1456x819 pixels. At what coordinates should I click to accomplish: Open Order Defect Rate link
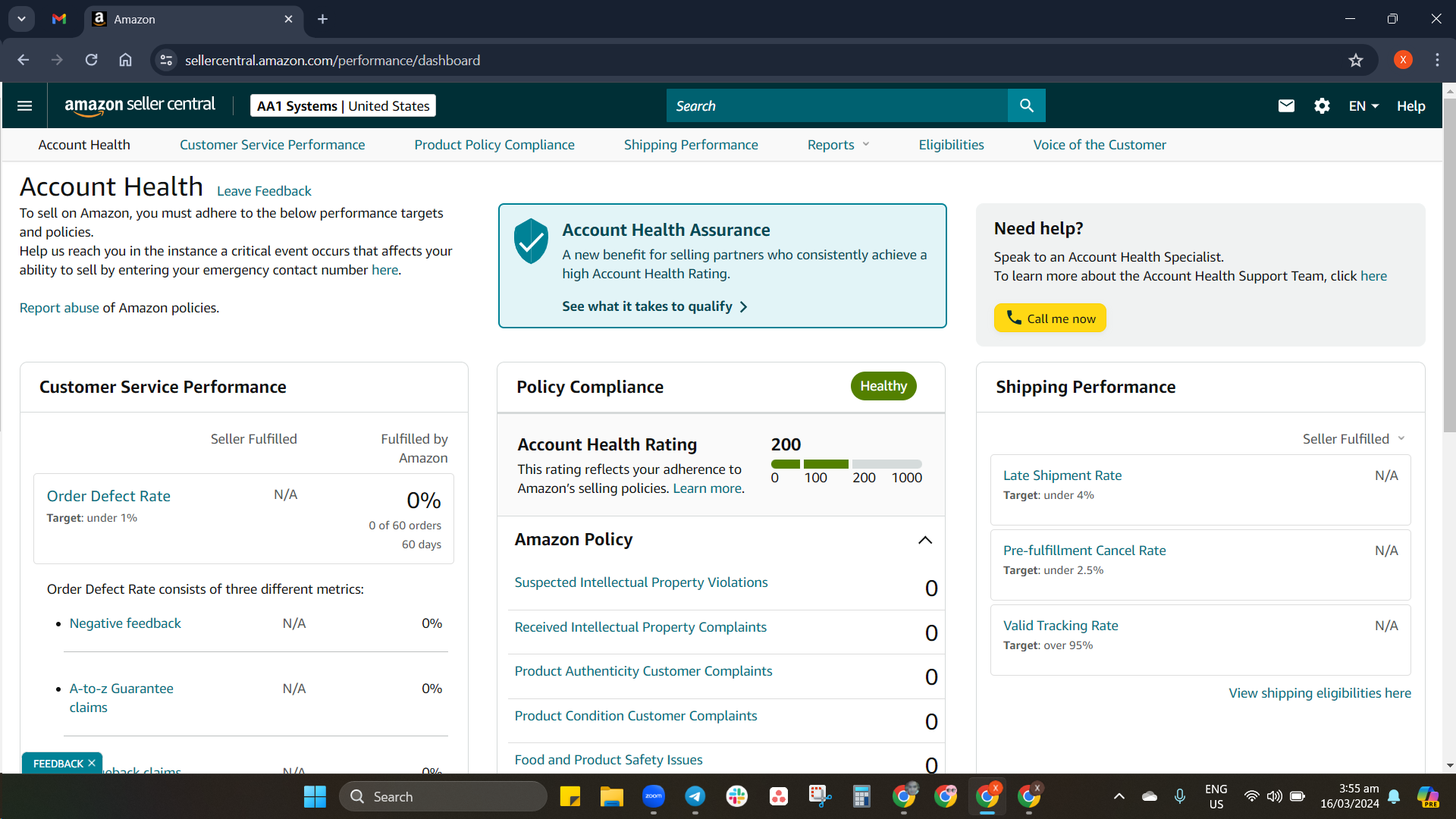(108, 495)
